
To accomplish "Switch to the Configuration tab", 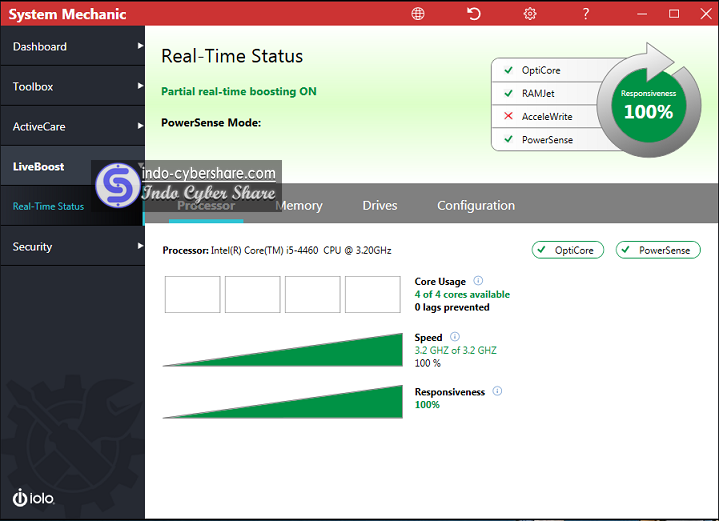I will click(x=476, y=205).
